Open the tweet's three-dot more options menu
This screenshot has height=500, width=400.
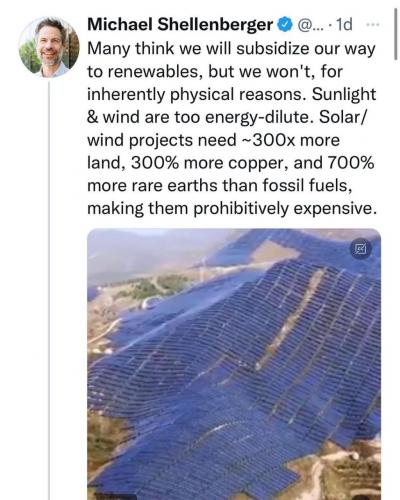click(x=373, y=25)
